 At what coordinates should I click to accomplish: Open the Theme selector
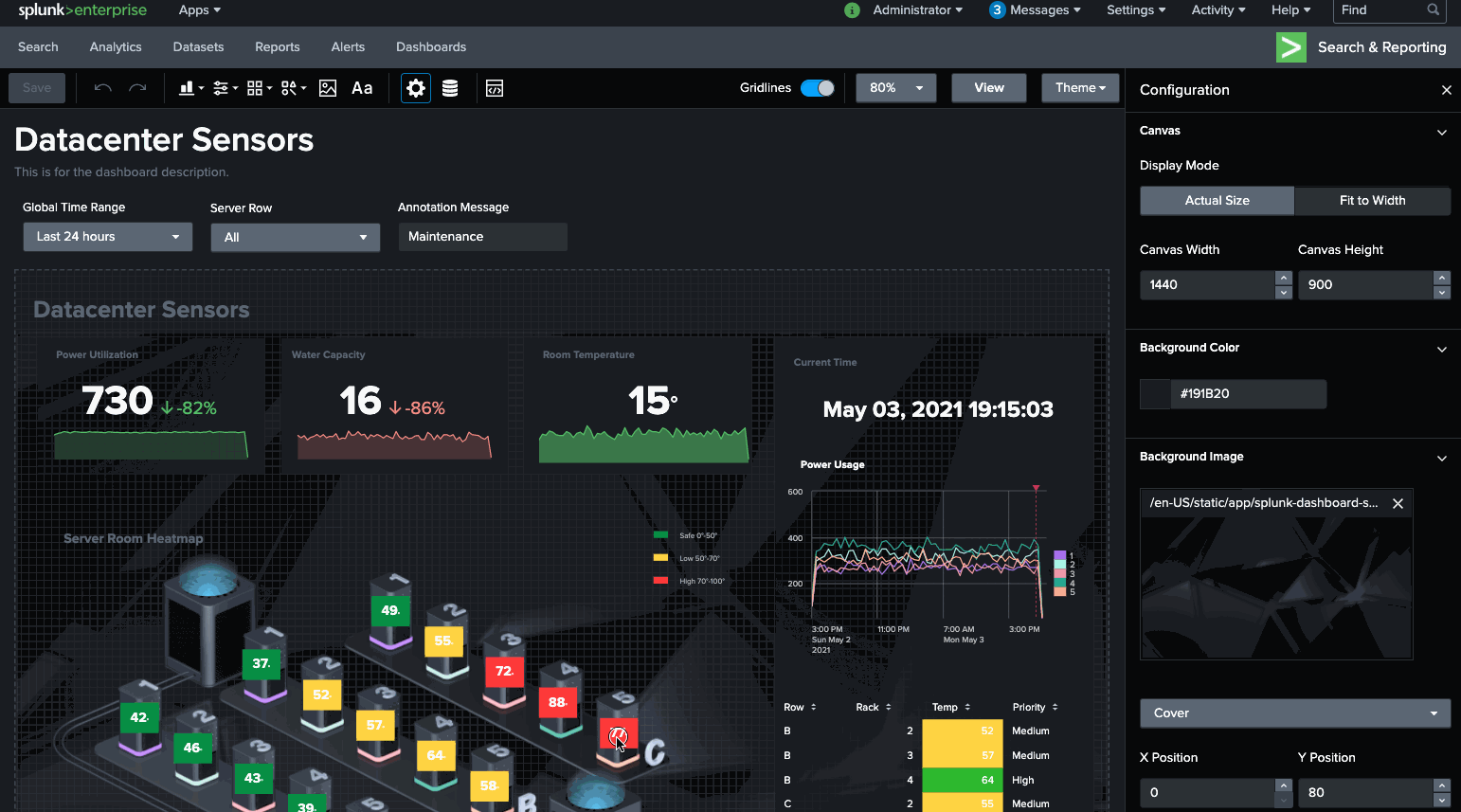click(1080, 87)
